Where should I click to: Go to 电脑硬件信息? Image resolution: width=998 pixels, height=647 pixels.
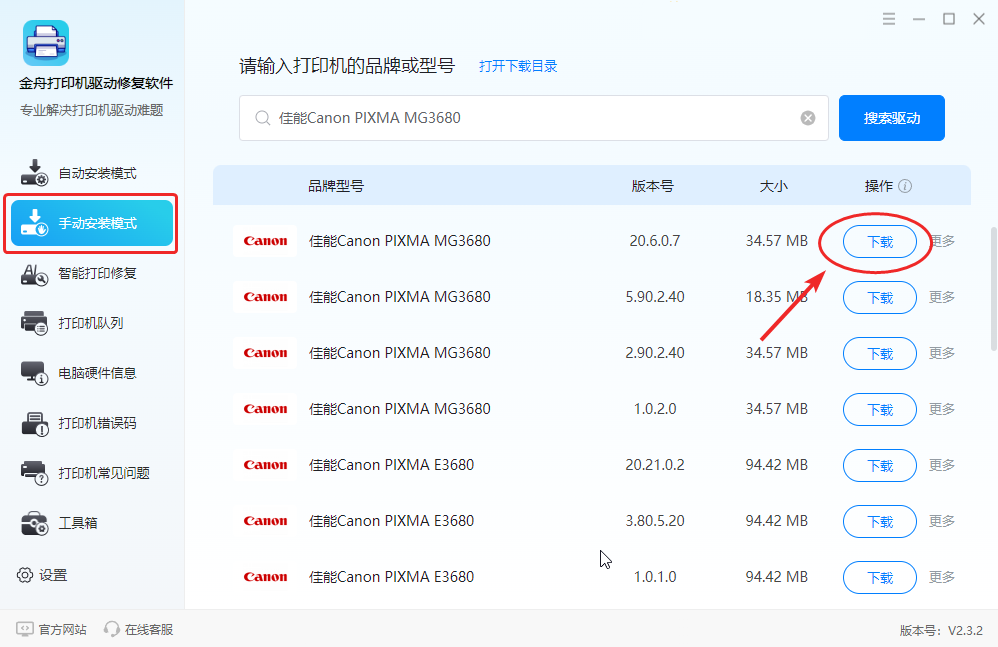pyautogui.click(x=92, y=373)
